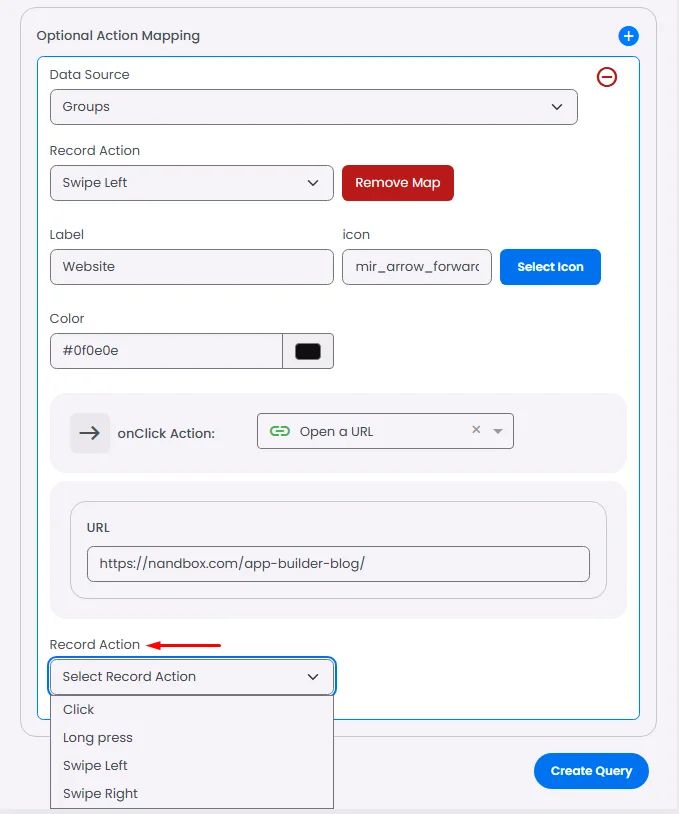Expand the onClick Action dropdown arrow
Image resolution: width=679 pixels, height=814 pixels.
pos(498,431)
